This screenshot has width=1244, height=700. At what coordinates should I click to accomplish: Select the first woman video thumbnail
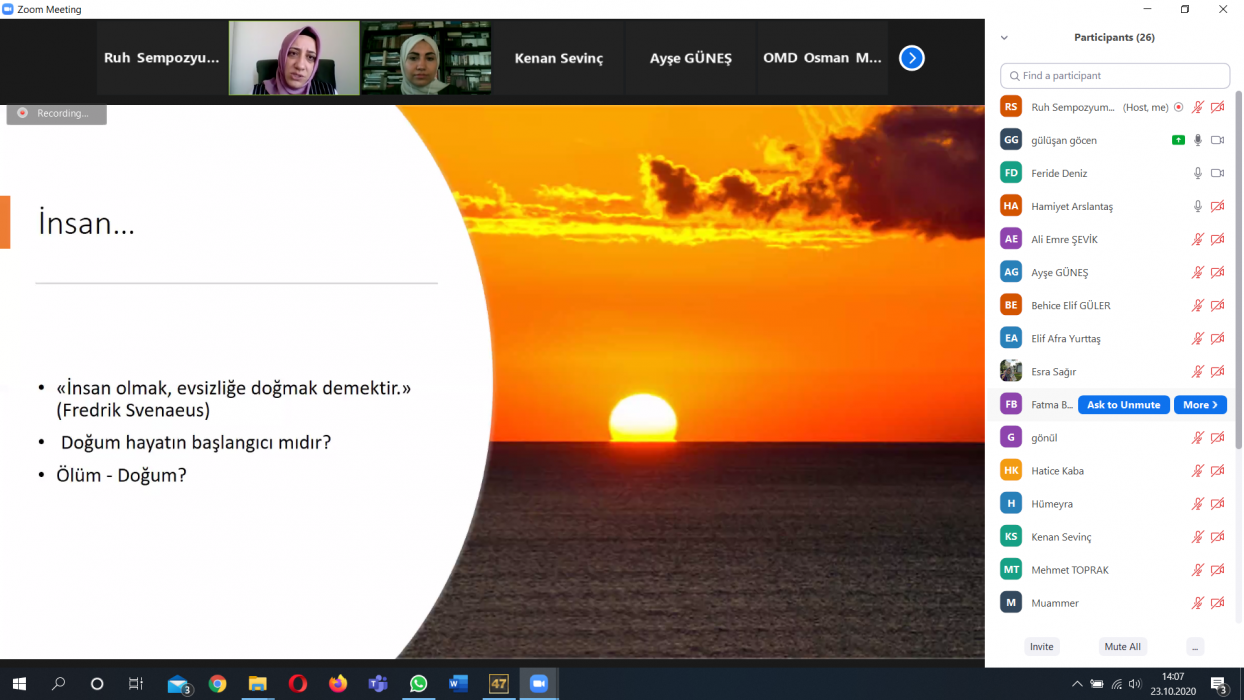tap(294, 58)
